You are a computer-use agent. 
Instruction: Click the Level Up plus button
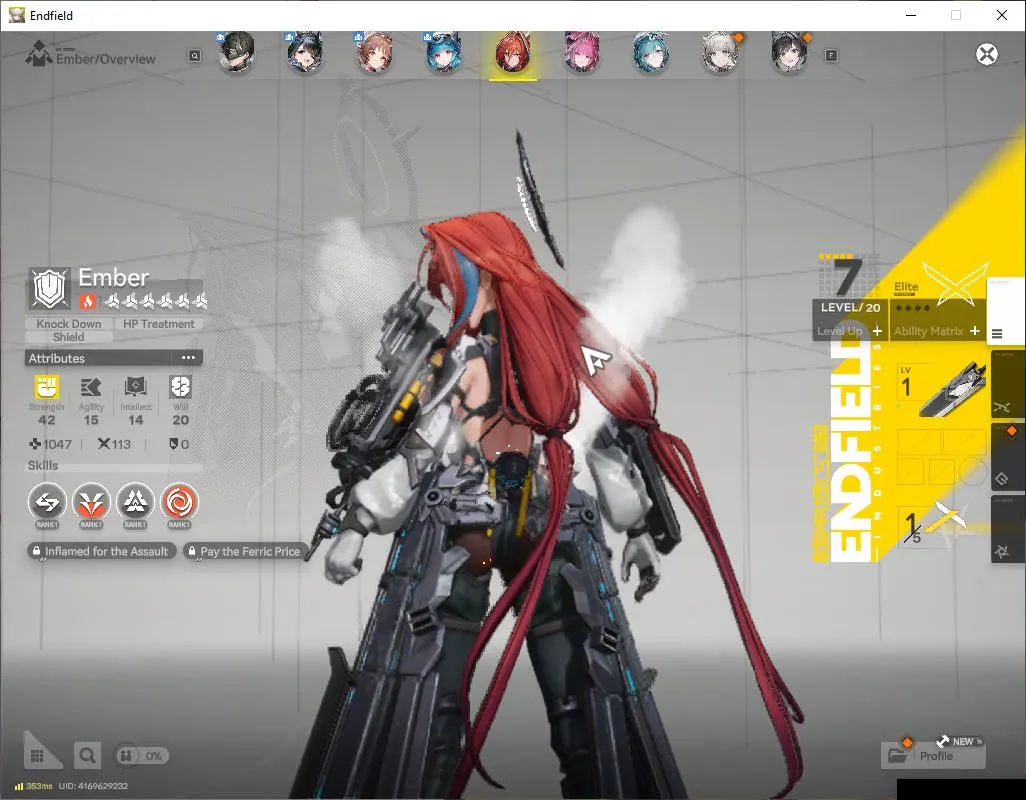877,331
